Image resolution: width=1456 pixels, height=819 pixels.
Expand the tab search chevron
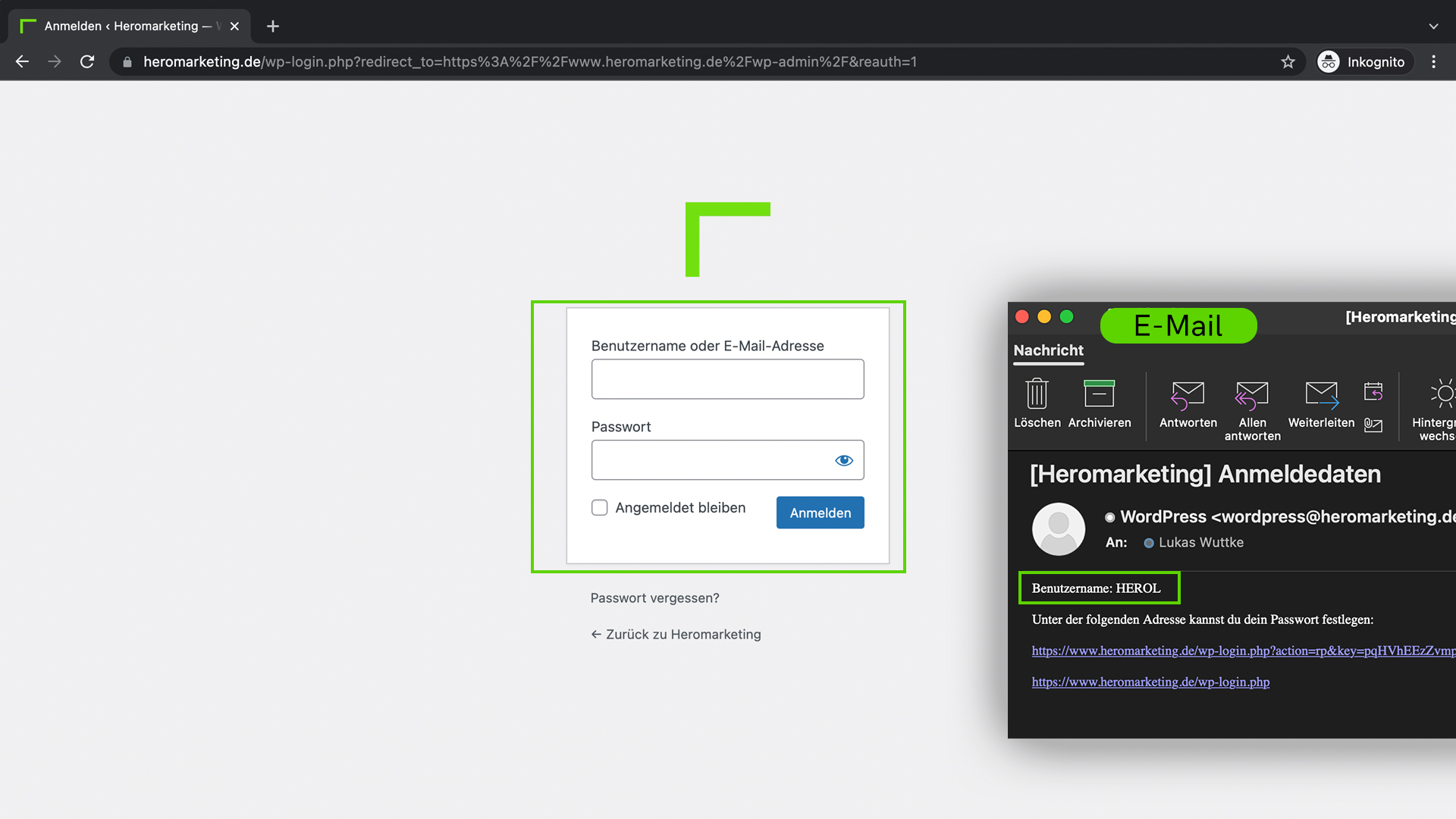(1433, 27)
